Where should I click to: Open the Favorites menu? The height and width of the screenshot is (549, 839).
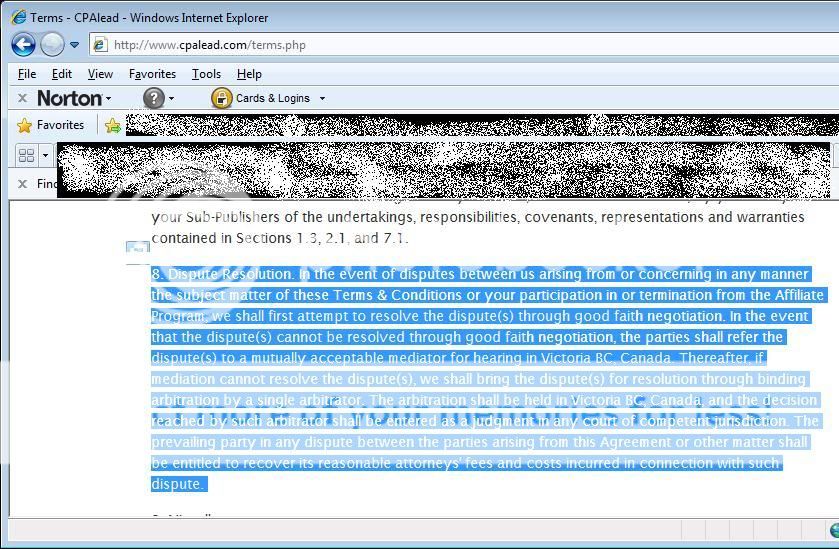[152, 74]
